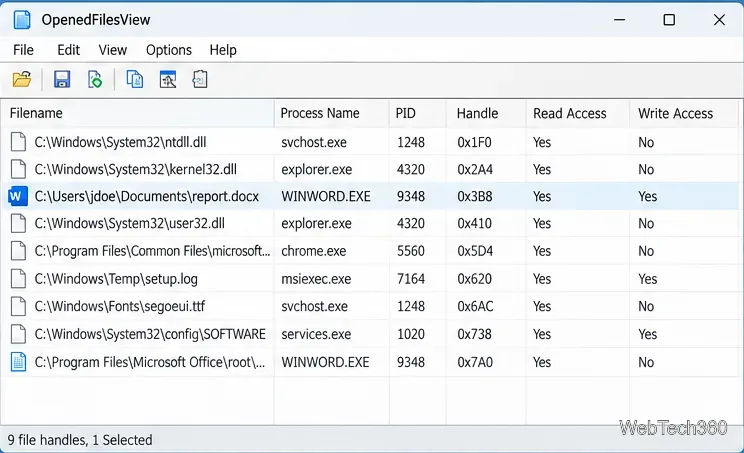Viewport: 744px width, 453px height.
Task: Select the C:\Windows\System32\ntdll.dll row
Action: pos(370,142)
